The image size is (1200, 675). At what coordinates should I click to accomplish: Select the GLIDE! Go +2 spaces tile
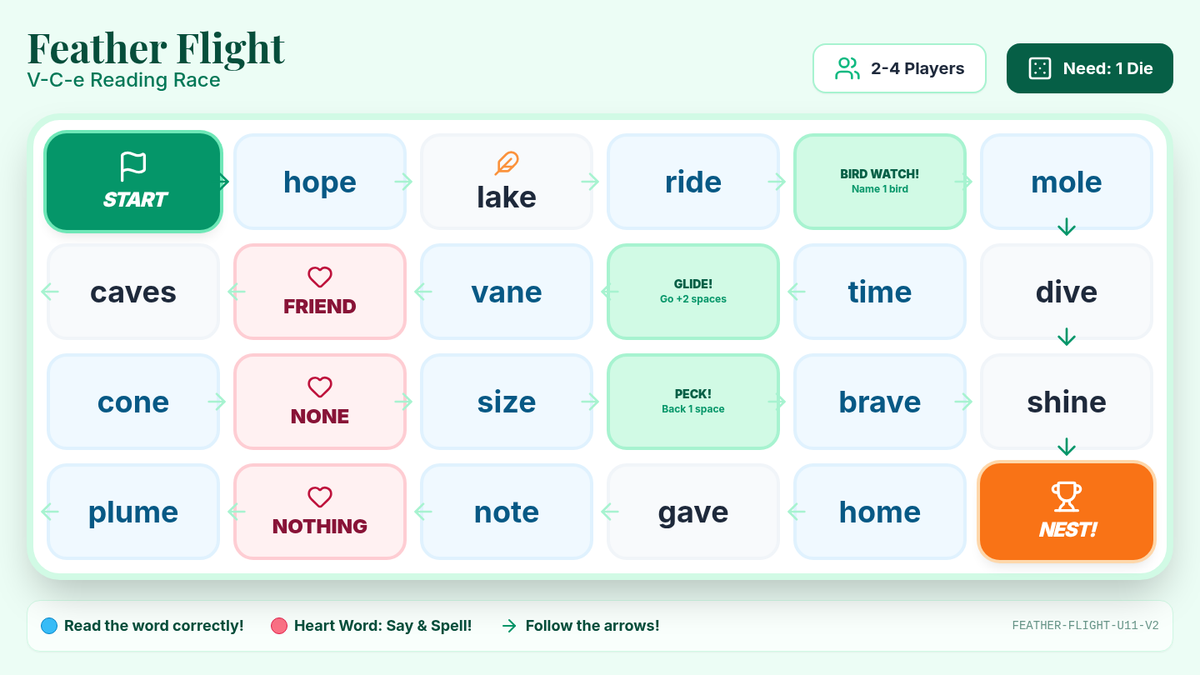click(692, 291)
